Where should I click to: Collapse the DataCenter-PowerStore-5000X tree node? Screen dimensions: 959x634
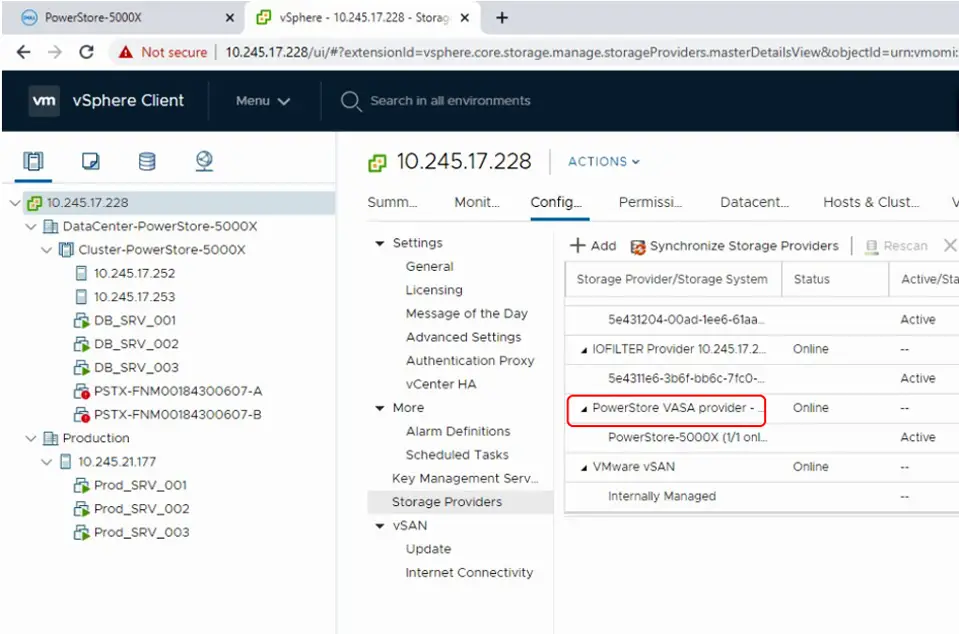31,226
